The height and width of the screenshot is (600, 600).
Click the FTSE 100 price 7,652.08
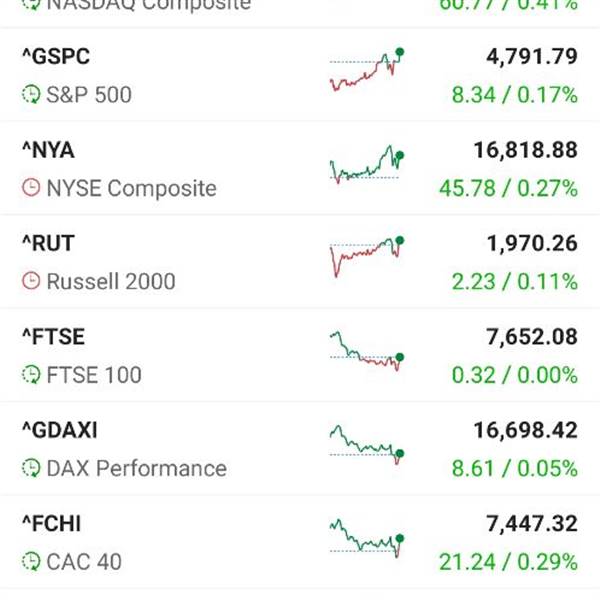click(532, 337)
